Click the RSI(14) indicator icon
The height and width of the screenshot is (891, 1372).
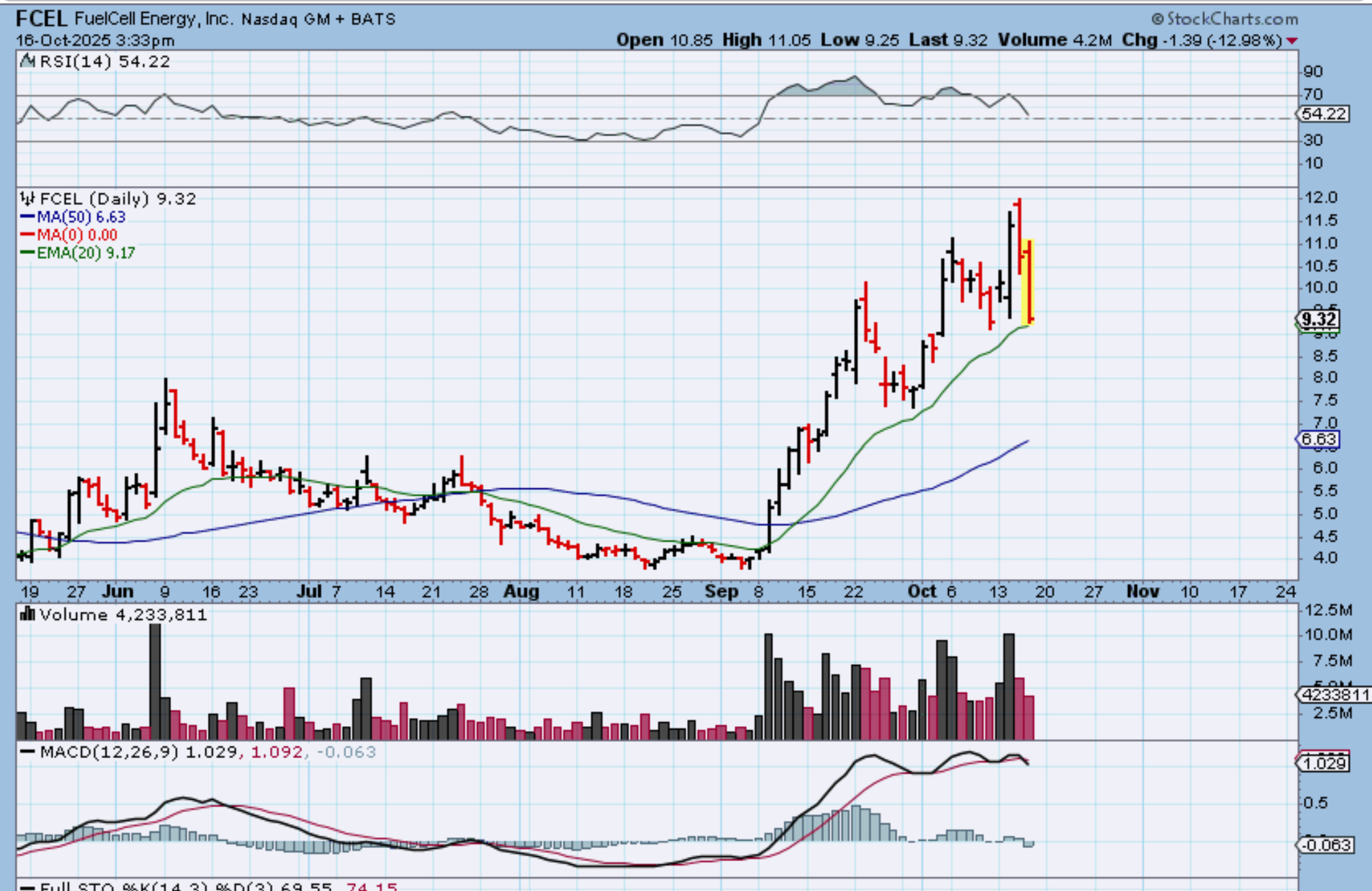tap(27, 61)
